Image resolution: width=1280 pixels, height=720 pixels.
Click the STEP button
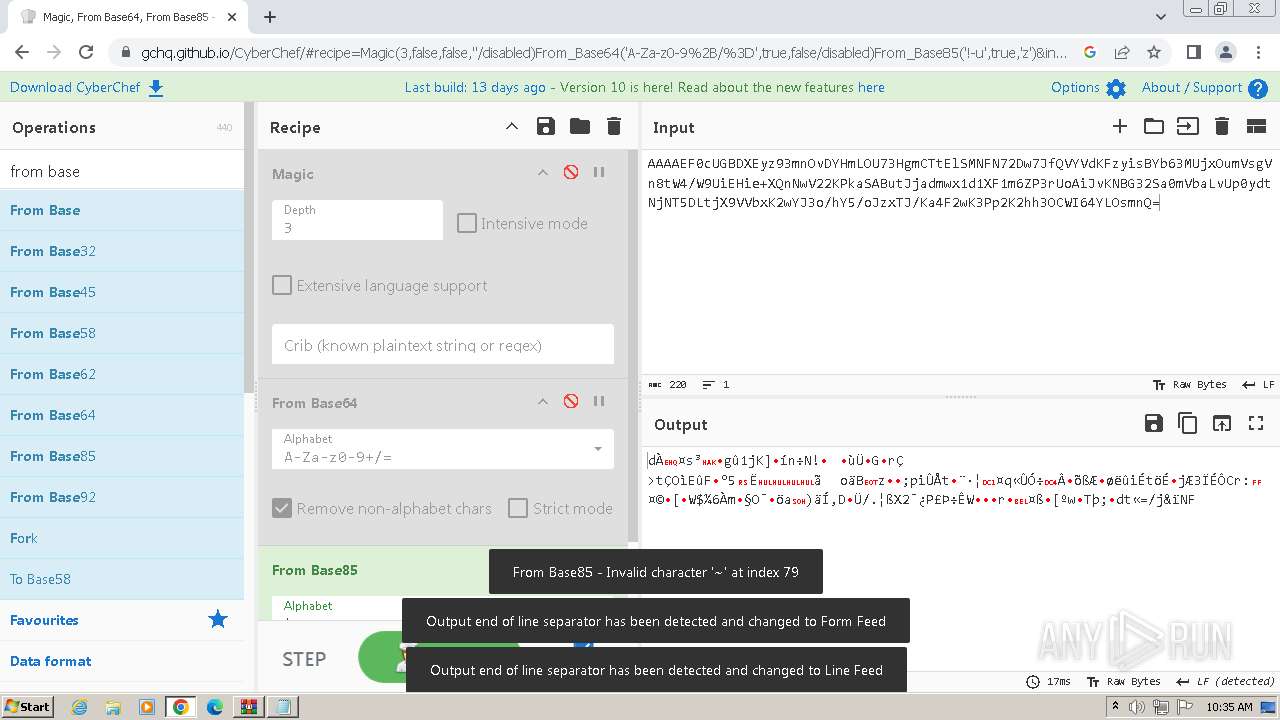[304, 659]
